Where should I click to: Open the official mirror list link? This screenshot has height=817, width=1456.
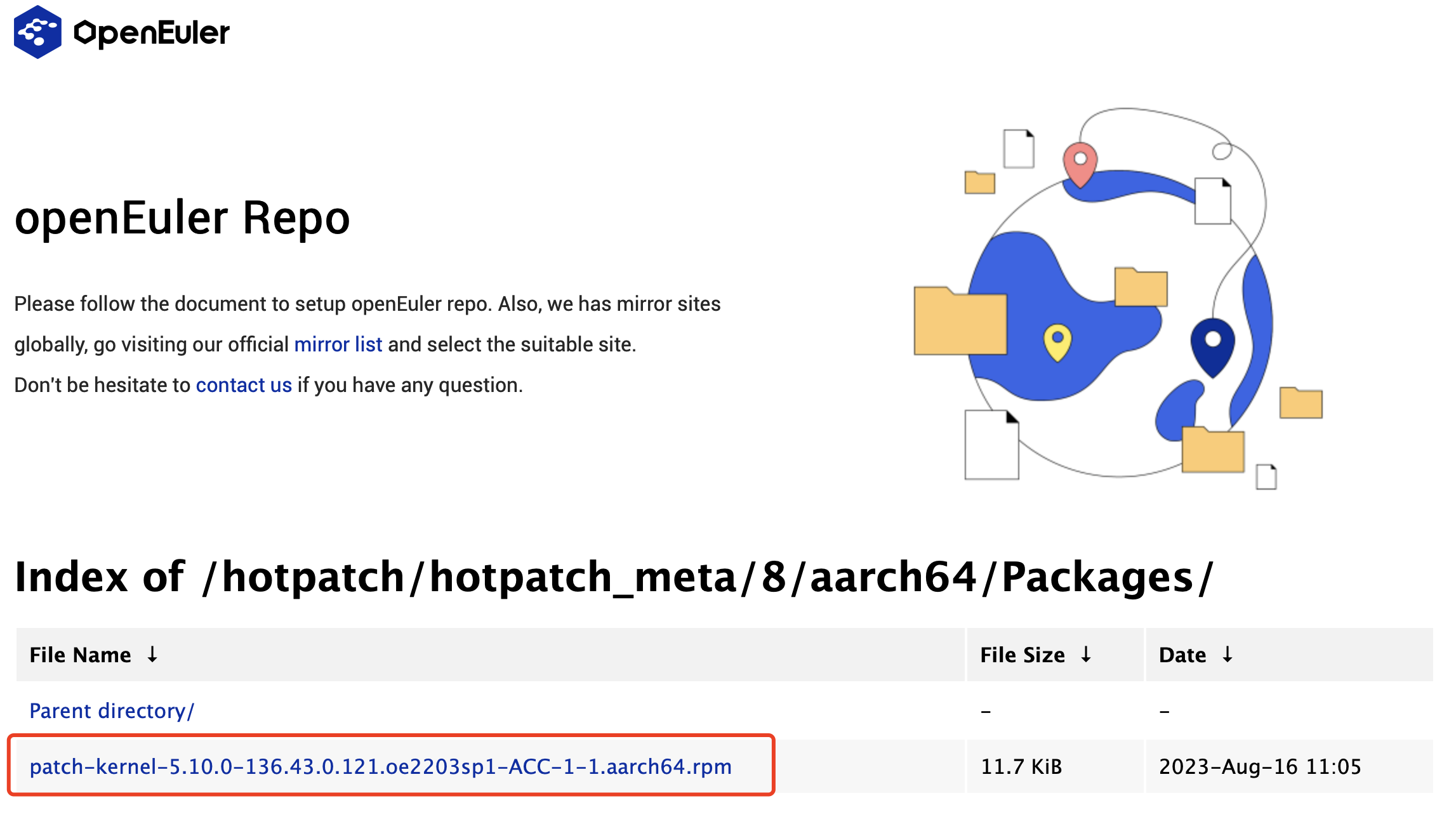tap(338, 344)
